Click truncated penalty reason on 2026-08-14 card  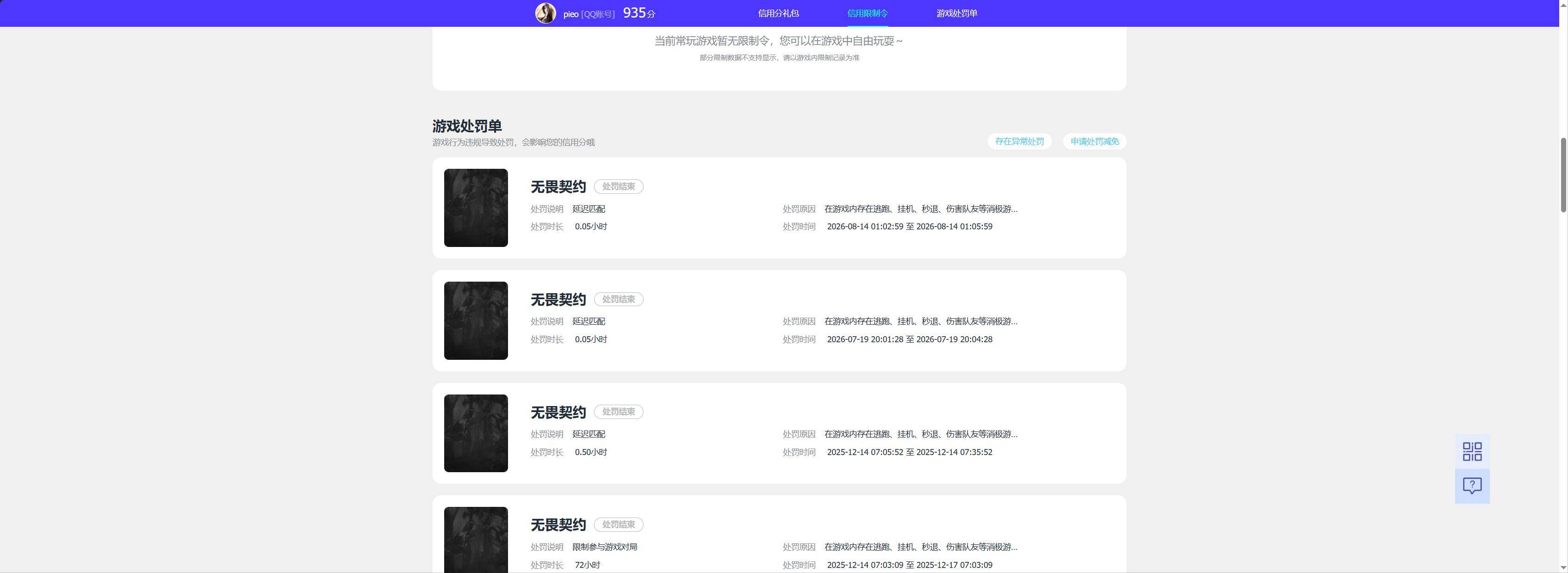[x=920, y=209]
